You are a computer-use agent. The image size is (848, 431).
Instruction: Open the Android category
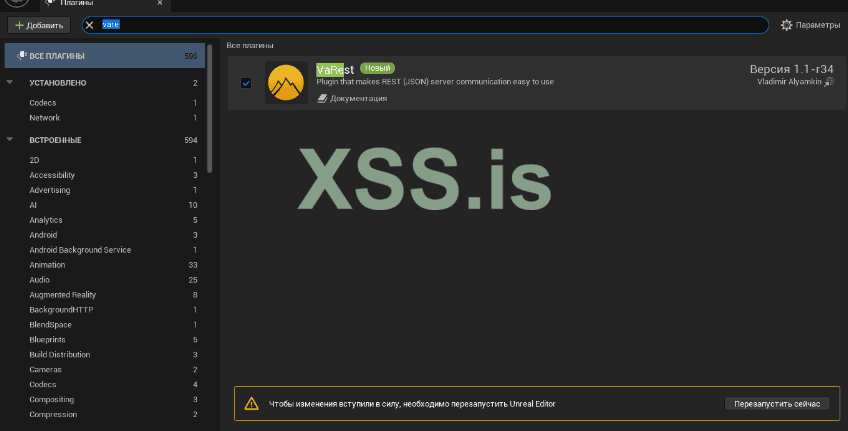pyautogui.click(x=43, y=235)
